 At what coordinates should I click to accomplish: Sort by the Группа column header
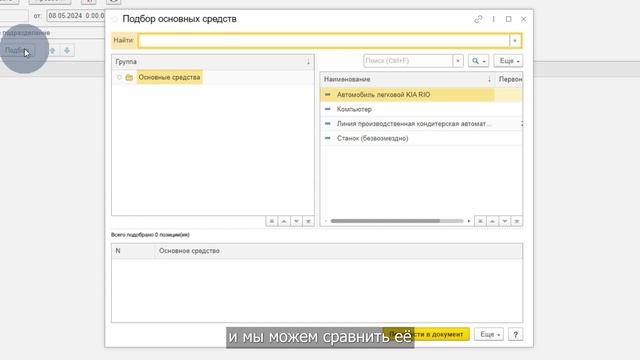pyautogui.click(x=212, y=62)
